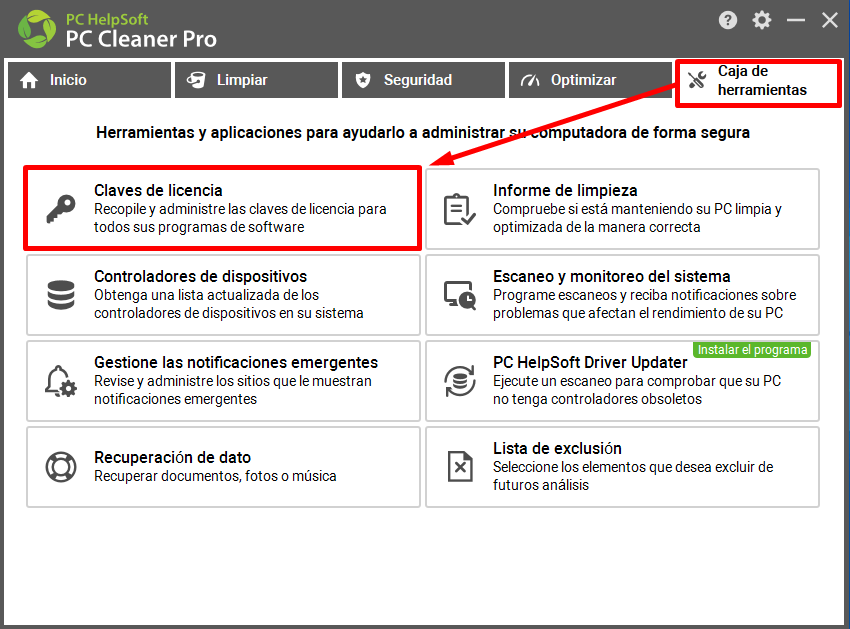Screen dimensions: 850x629
Task: Open the PC HelpSoft Driver Updater tile
Action: point(622,381)
